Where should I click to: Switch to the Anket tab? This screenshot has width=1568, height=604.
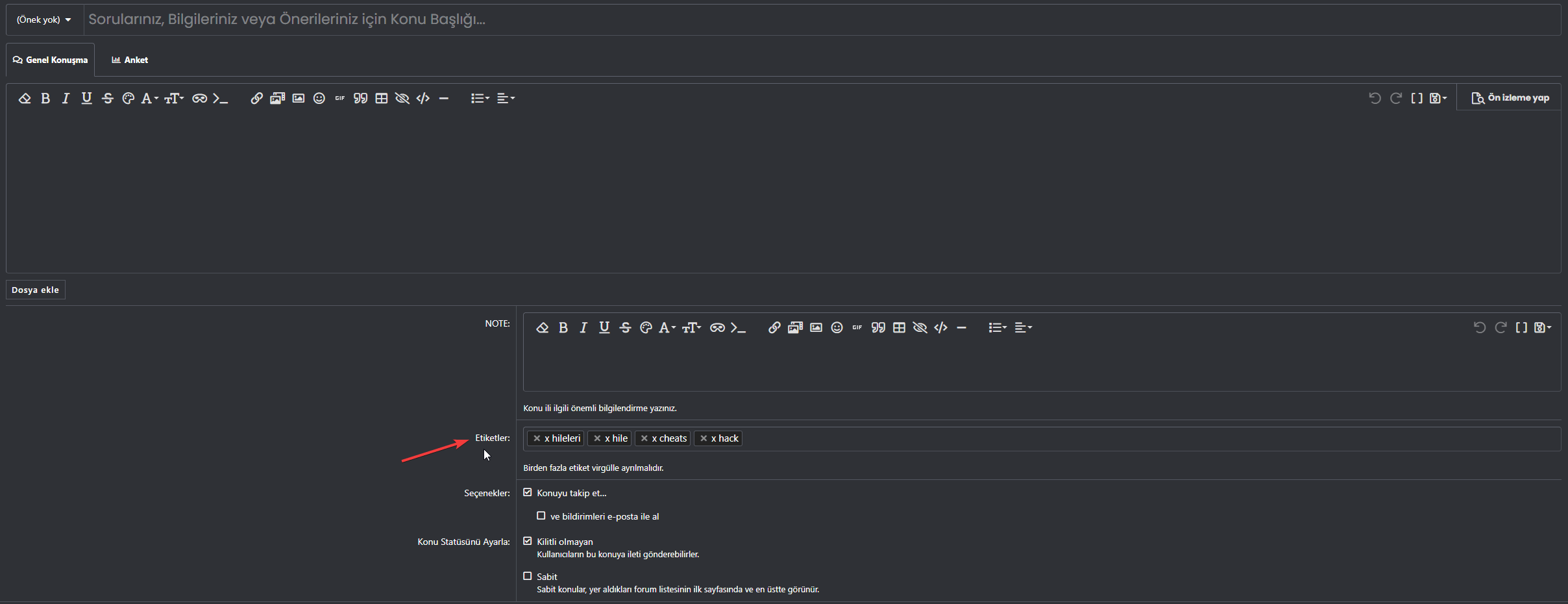coord(130,60)
